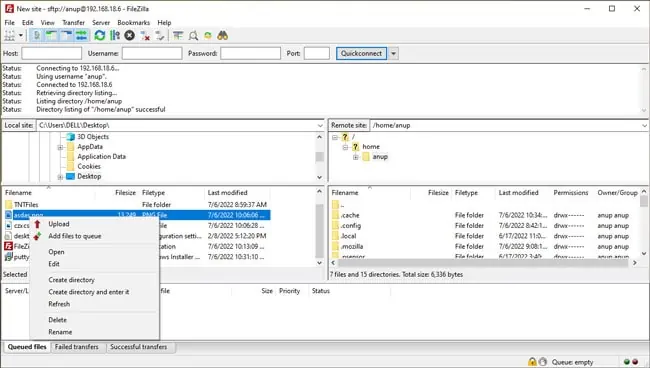Viewport: 650px width, 368px height.
Task: Open the Remote site path dropdown
Action: 644,125
